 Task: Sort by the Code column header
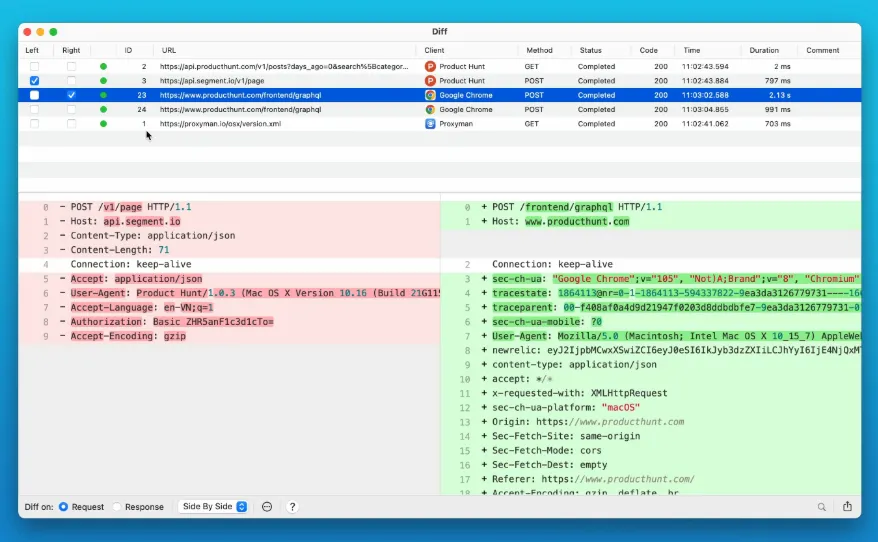click(648, 50)
